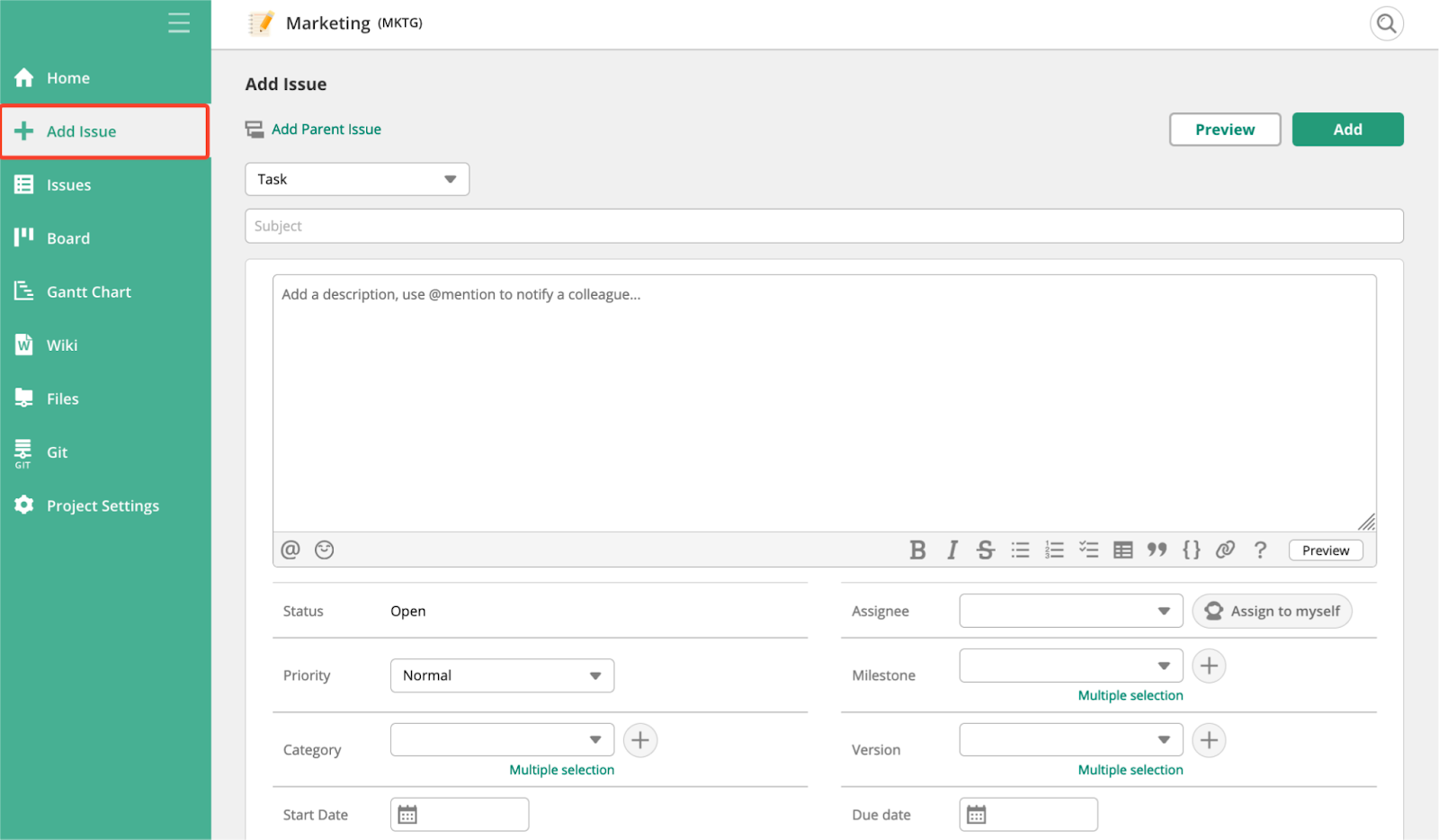Open the Priority Normal dropdown

tap(502, 675)
